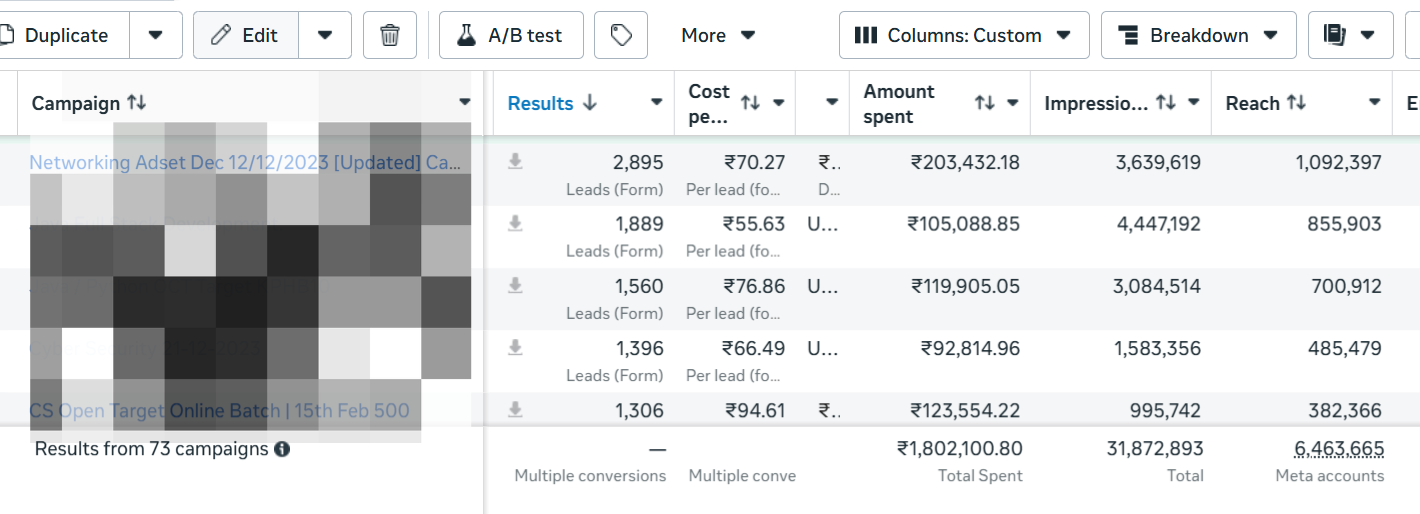Click download icon for 1,560 results row
Image resolution: width=1420 pixels, height=514 pixels.
click(x=515, y=286)
